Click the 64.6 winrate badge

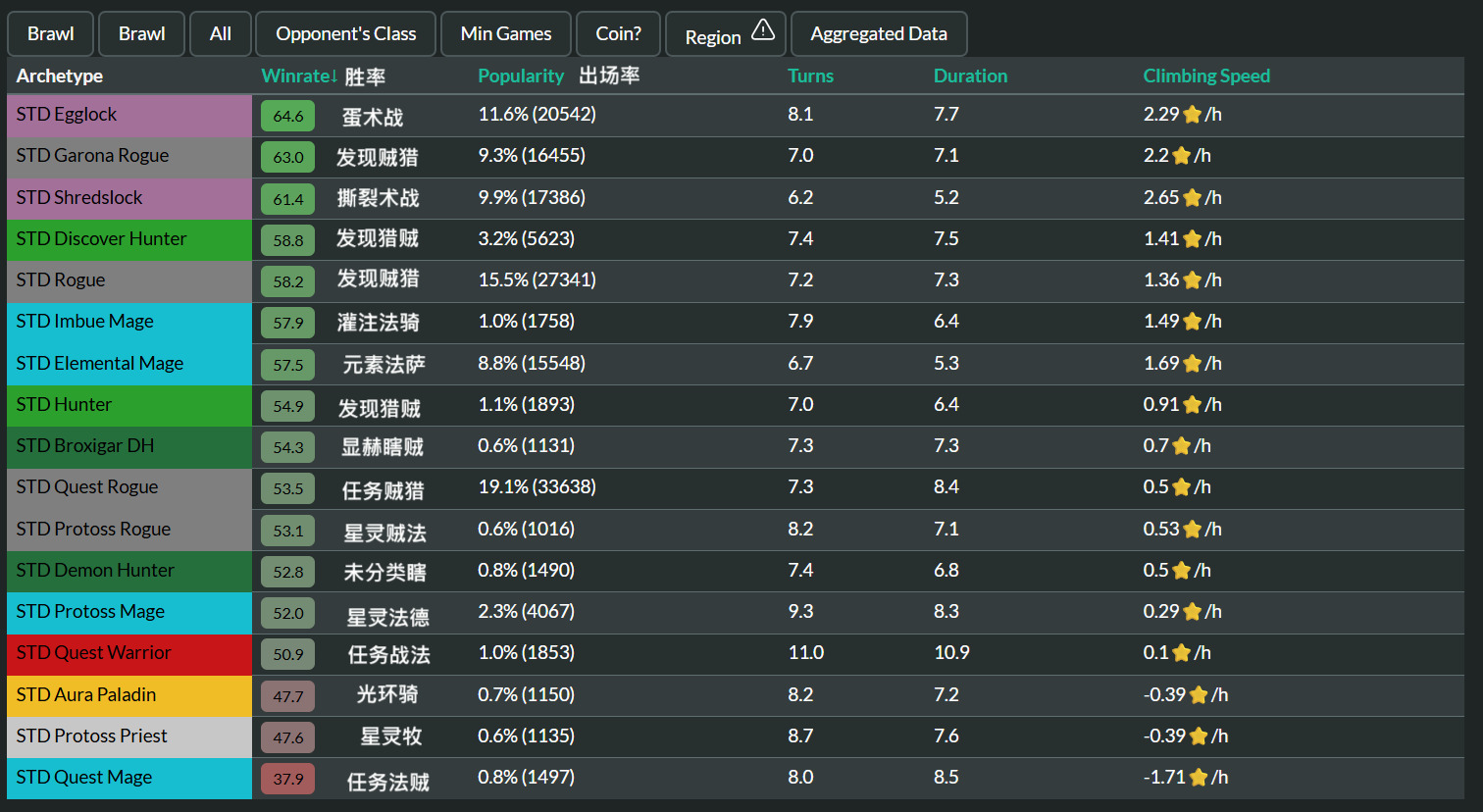tap(288, 116)
